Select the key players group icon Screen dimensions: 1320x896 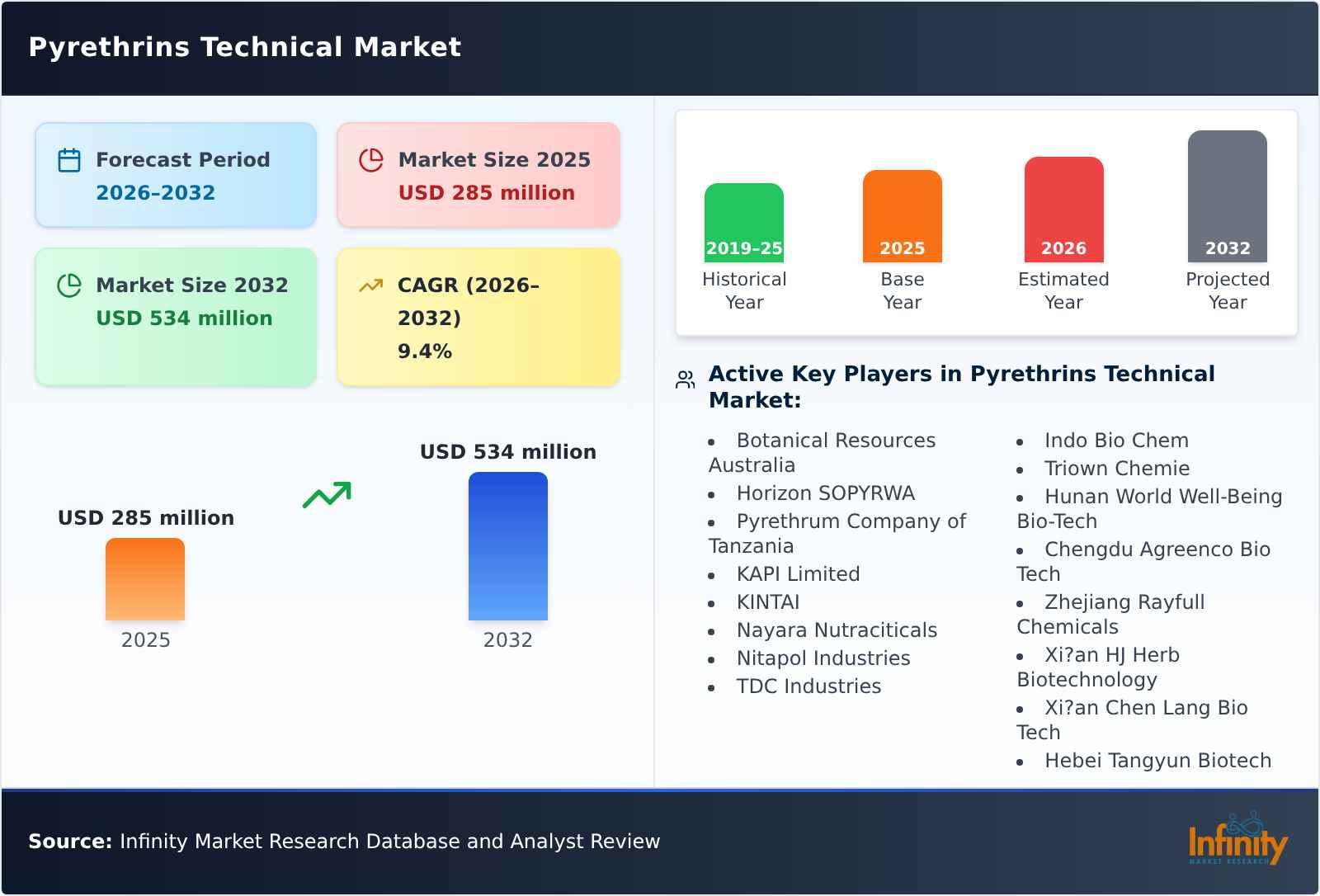[x=683, y=378]
